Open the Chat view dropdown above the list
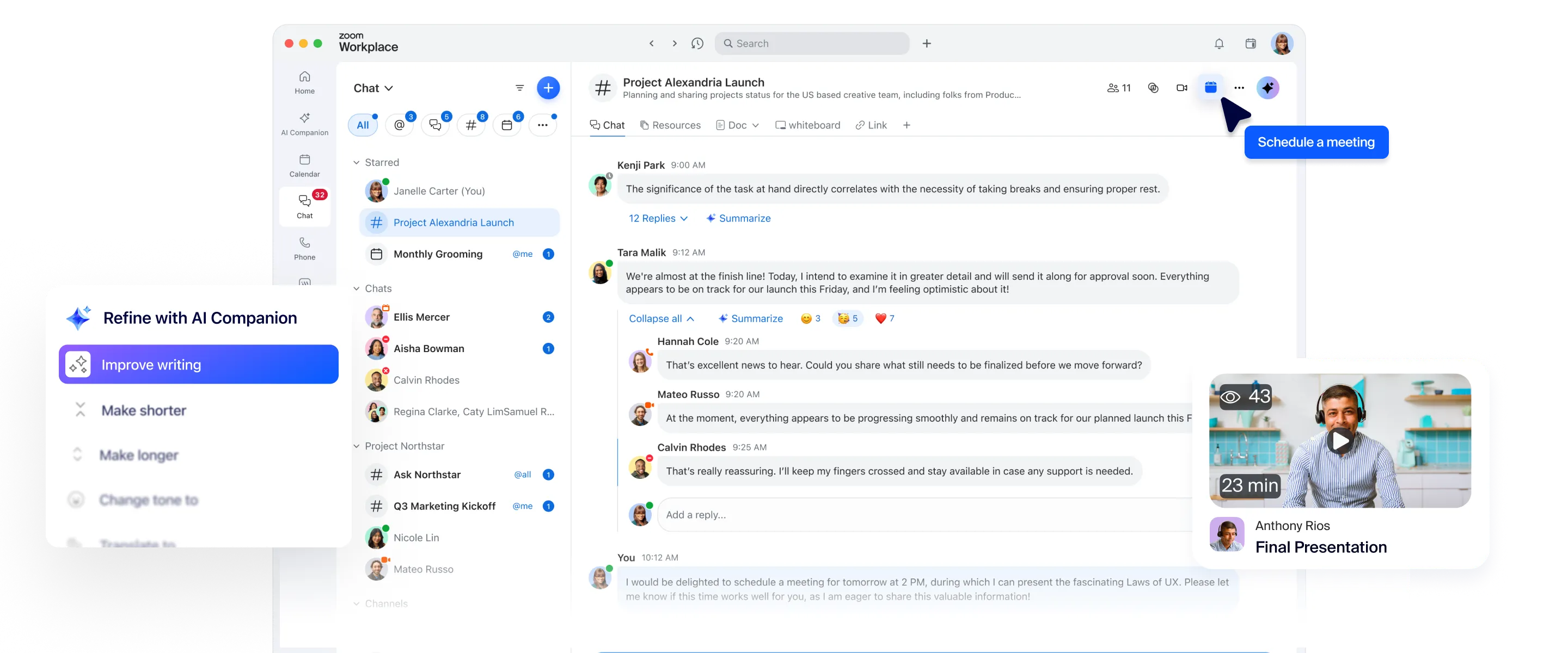The height and width of the screenshot is (653, 1568). [372, 88]
